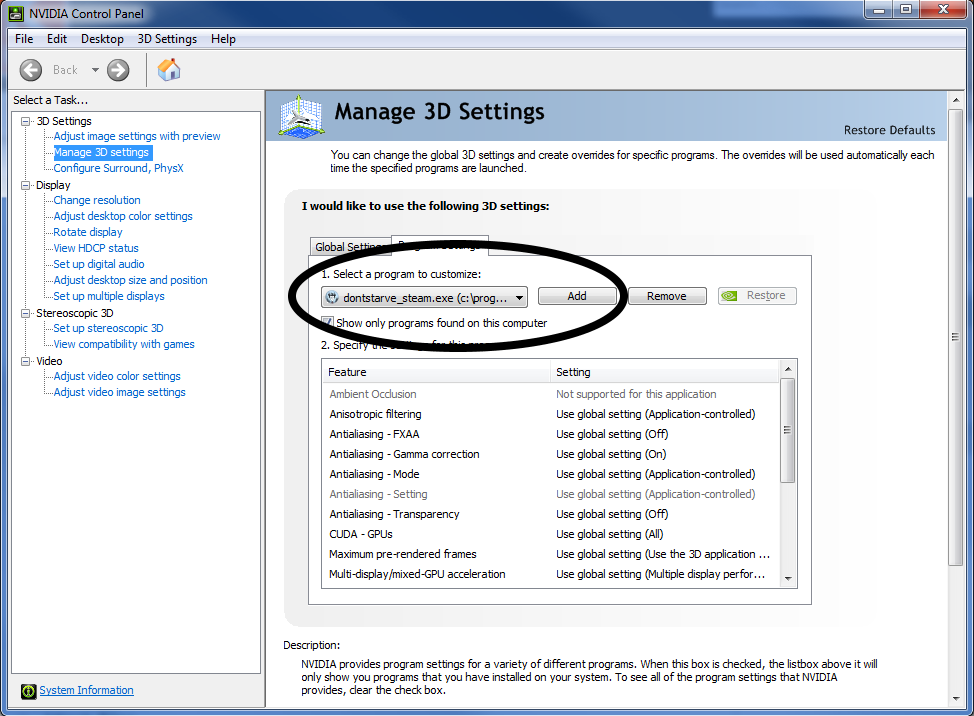Toggle 'Show only programs found on this computer'
Image resolution: width=974 pixels, height=716 pixels.
pyautogui.click(x=328, y=323)
